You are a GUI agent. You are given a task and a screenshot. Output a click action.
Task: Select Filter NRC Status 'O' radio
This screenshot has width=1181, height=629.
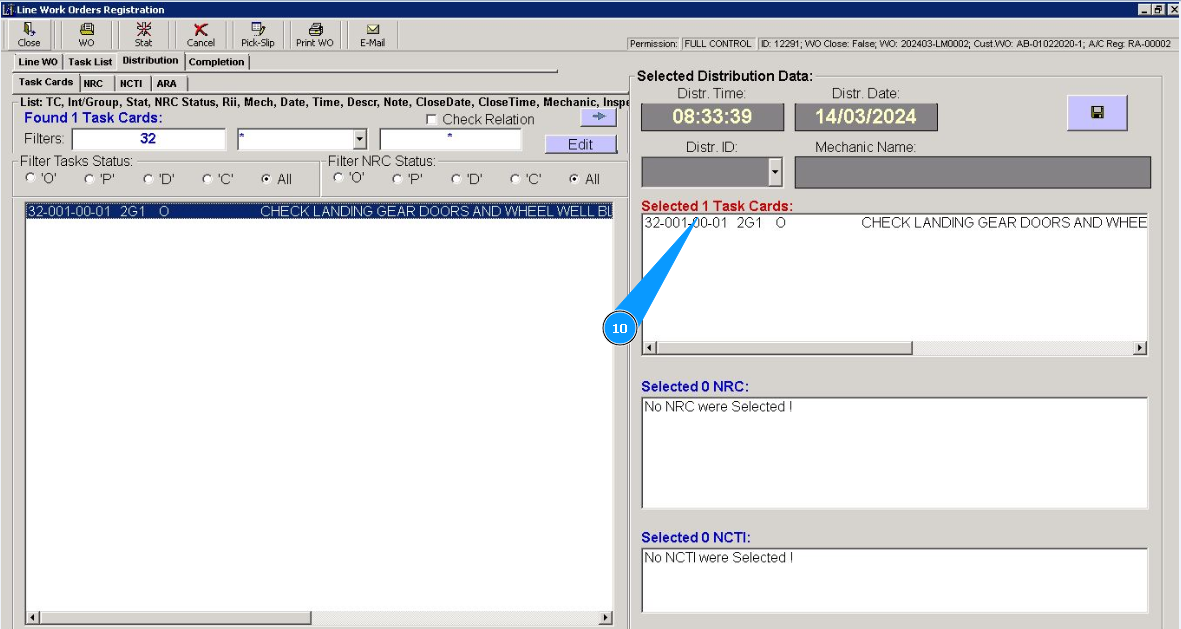(338, 178)
